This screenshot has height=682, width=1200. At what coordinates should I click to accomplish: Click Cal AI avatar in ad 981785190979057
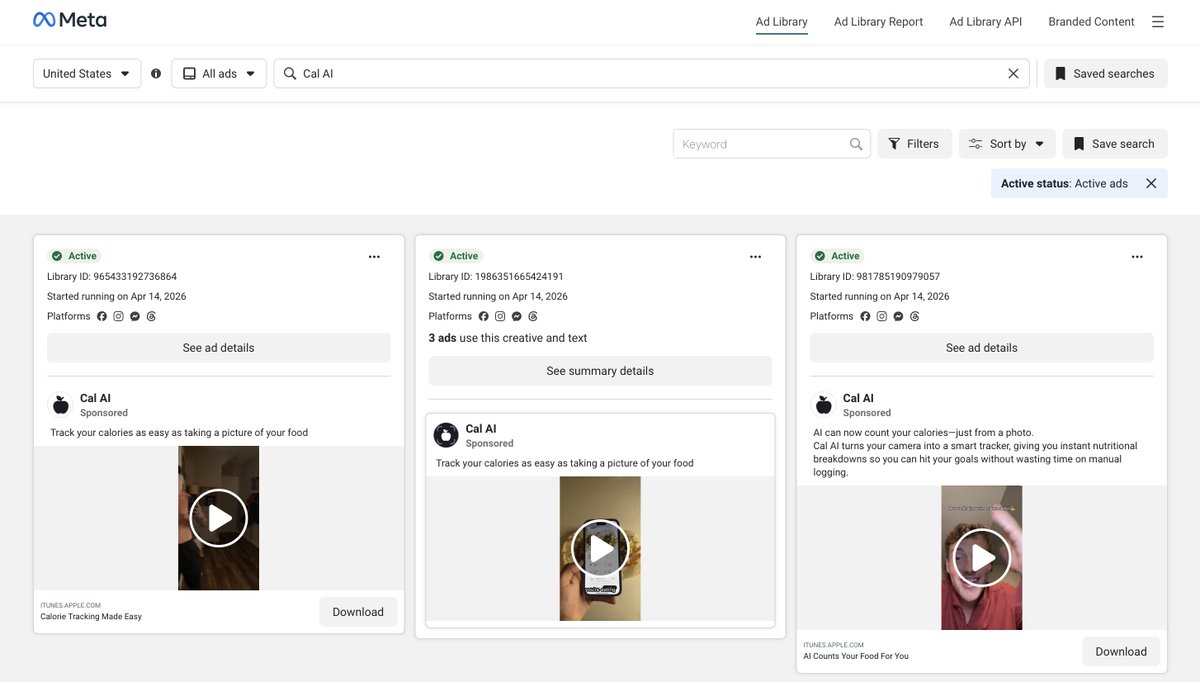[x=824, y=404]
